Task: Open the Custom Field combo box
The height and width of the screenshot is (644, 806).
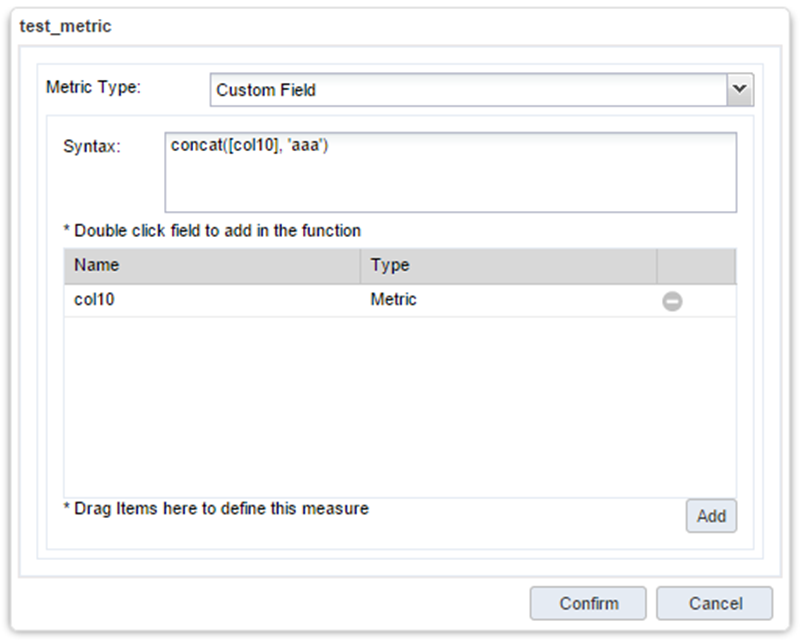Action: [468, 90]
